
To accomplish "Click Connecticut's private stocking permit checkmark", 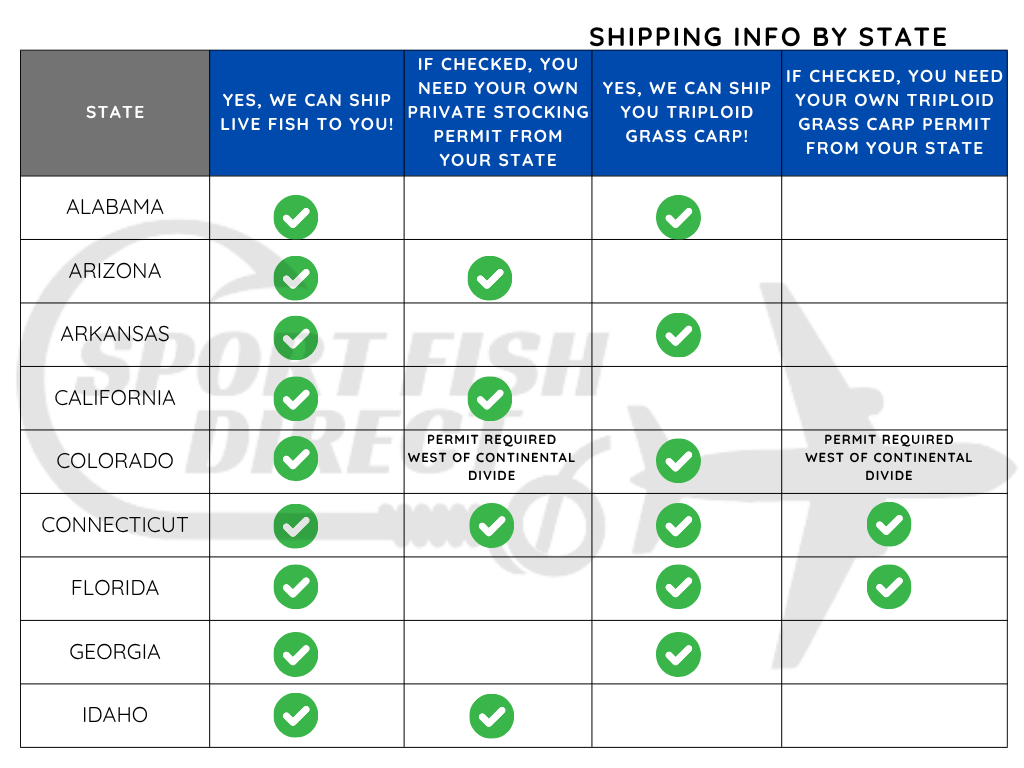I will (x=490, y=524).
